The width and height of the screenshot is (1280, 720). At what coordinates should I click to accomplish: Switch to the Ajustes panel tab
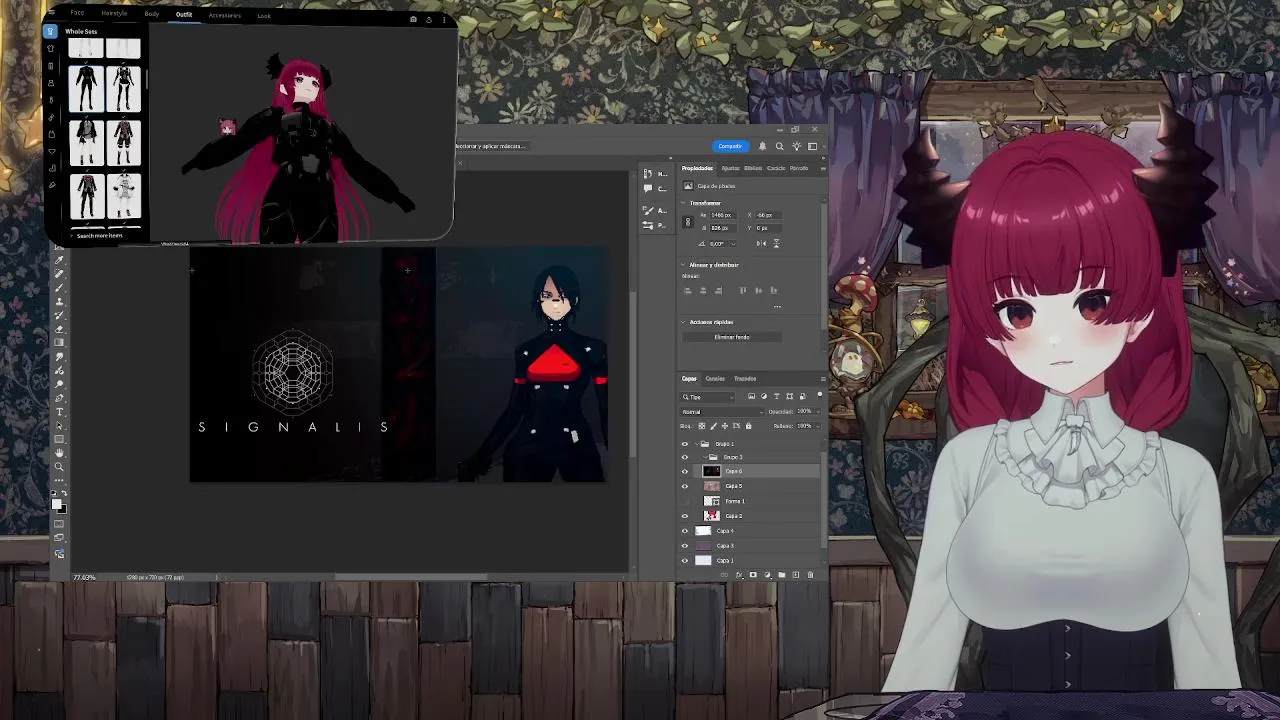click(731, 168)
